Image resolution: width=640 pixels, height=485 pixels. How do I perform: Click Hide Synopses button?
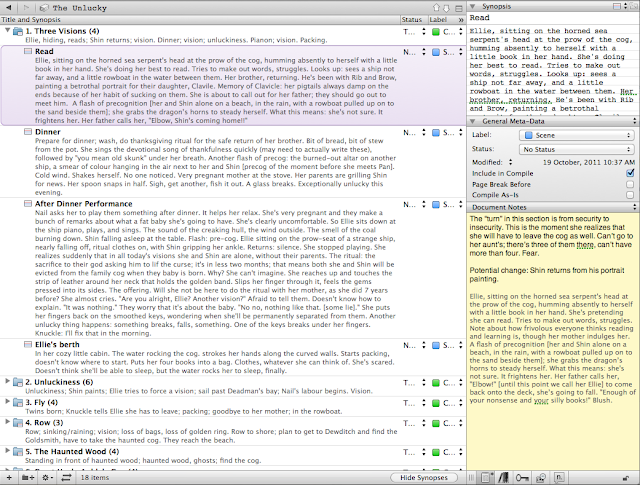(424, 478)
